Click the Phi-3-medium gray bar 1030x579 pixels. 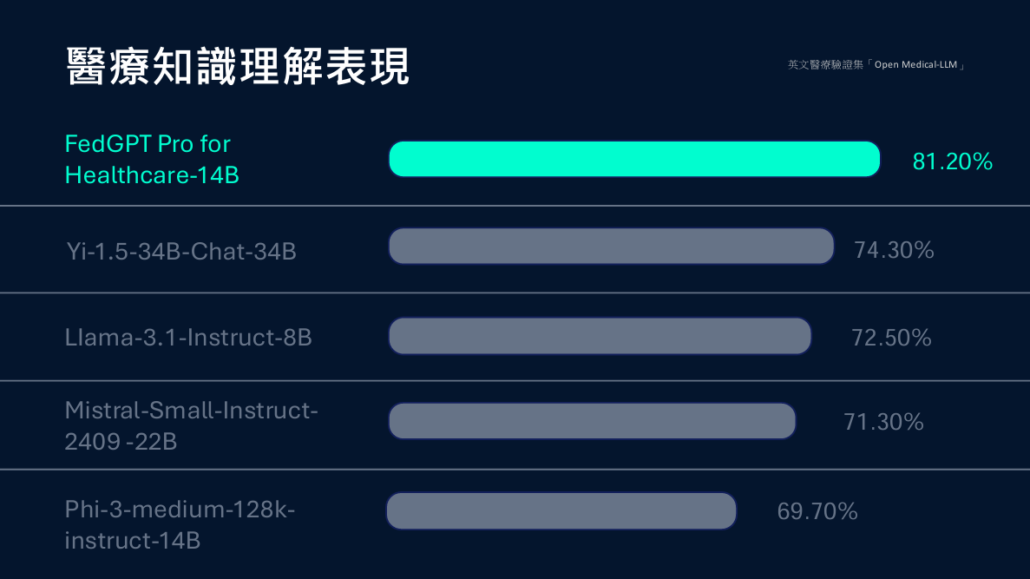click(562, 511)
